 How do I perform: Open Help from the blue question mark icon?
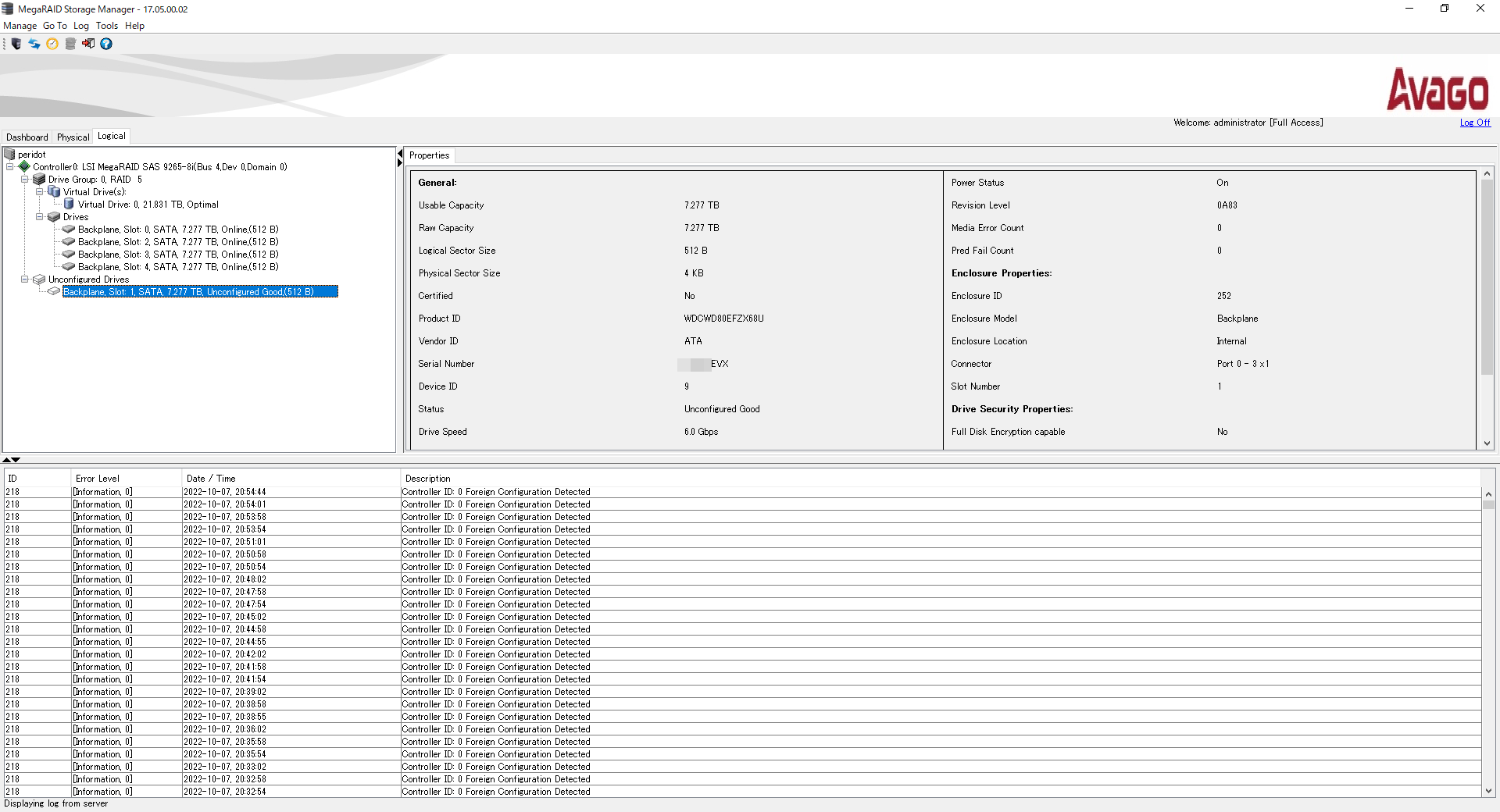click(x=106, y=44)
